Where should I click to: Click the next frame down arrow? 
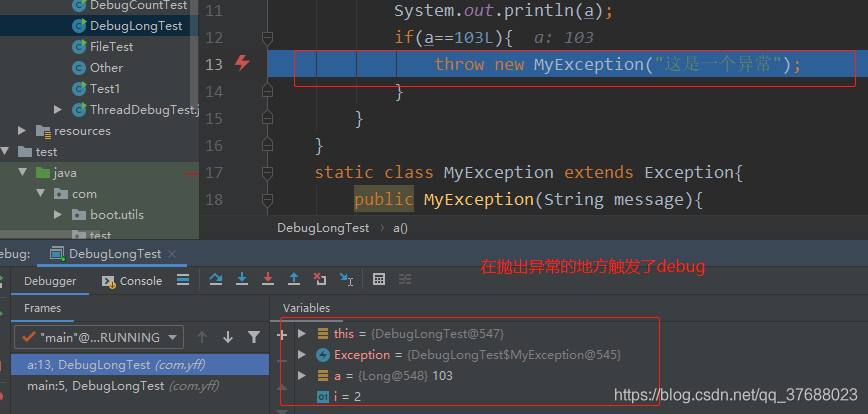point(228,337)
